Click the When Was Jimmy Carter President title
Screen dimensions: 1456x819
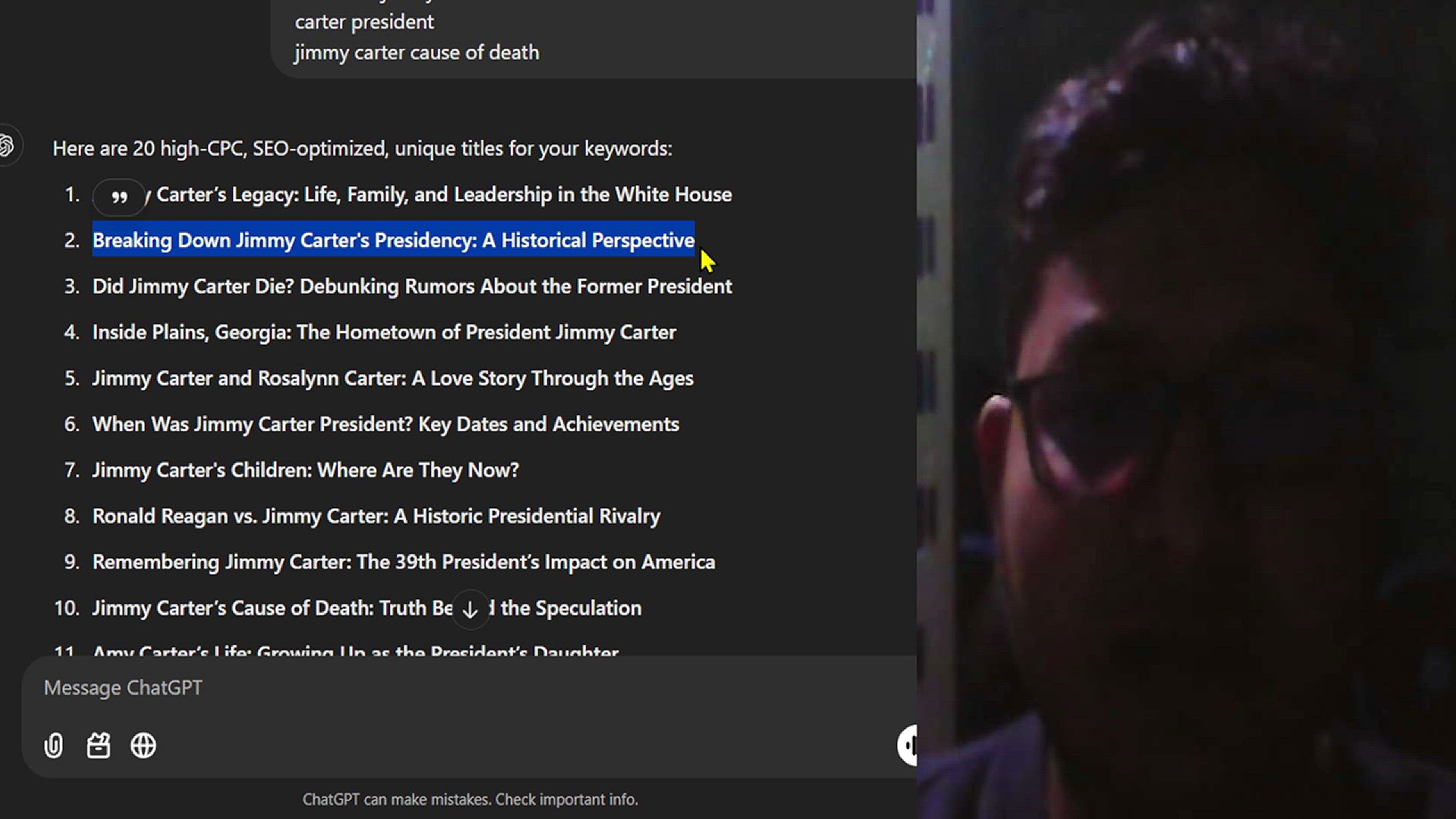pyautogui.click(x=385, y=424)
